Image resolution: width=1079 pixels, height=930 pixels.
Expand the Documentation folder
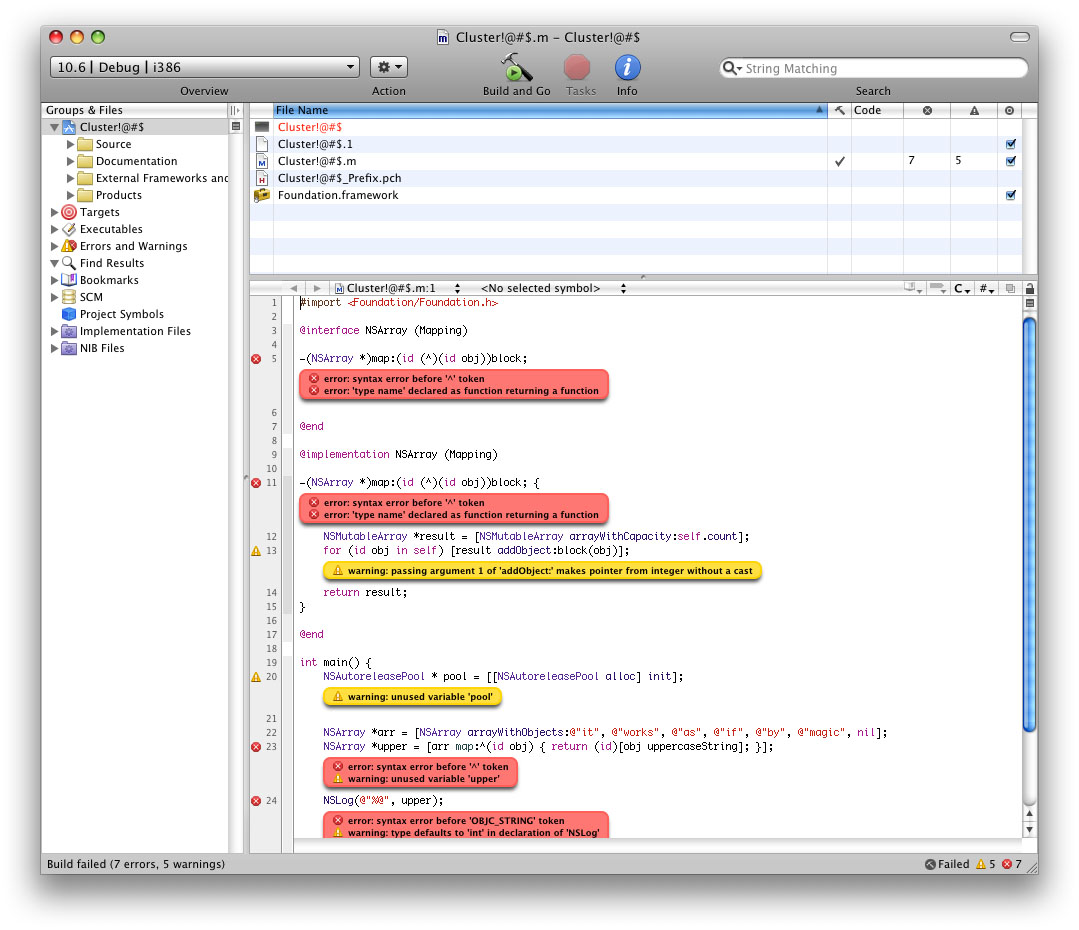coord(70,161)
